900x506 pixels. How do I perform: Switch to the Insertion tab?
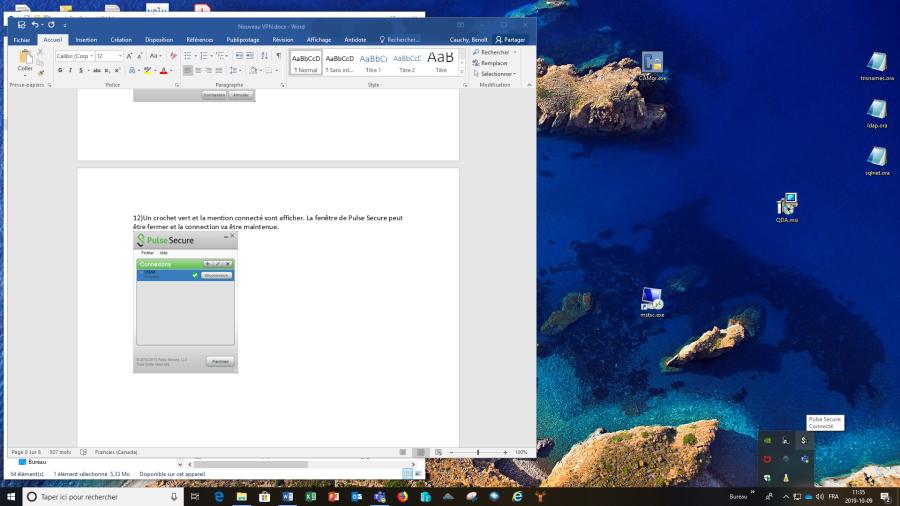pos(86,40)
